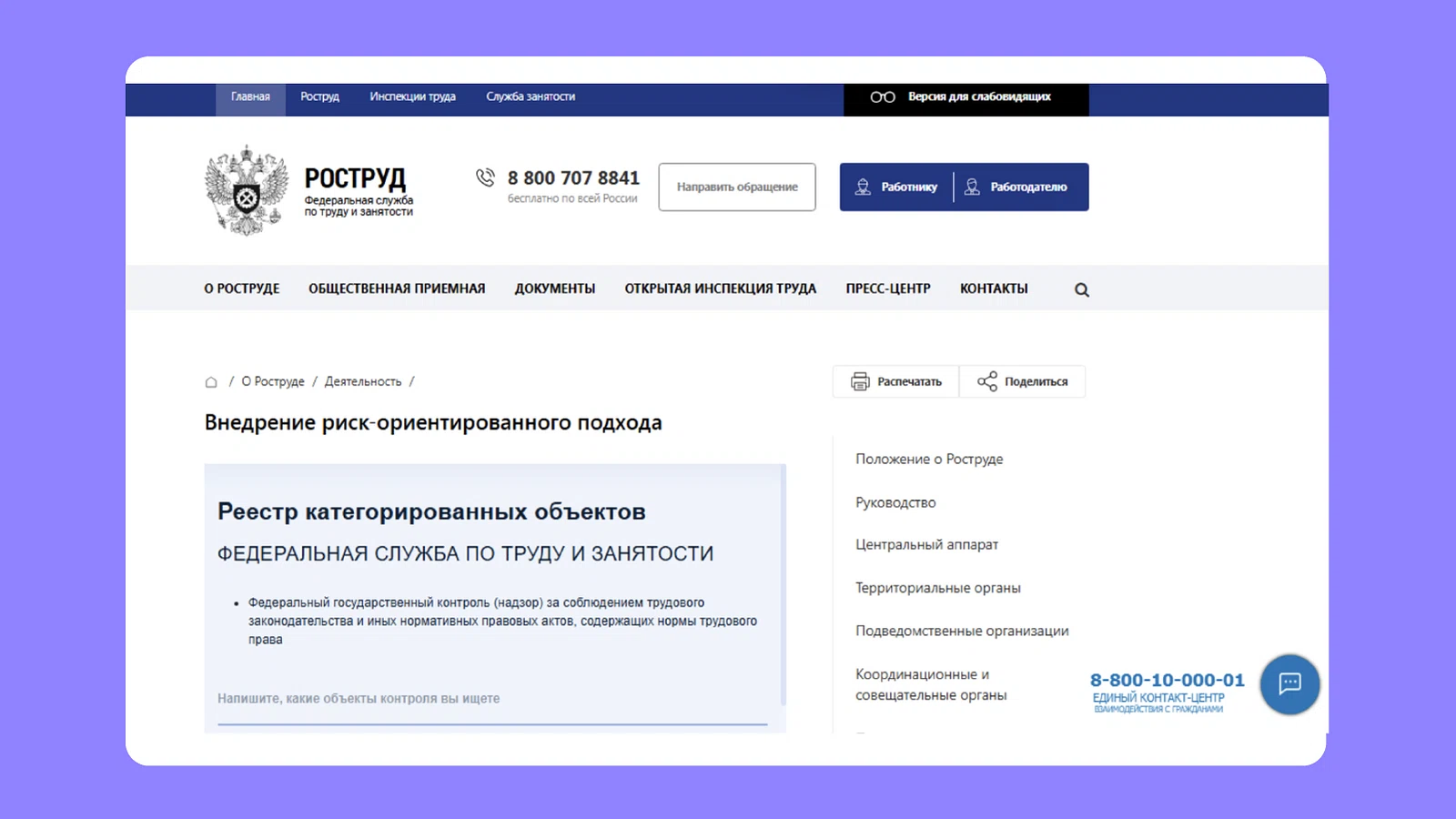Open Положение о Роструде sidebar link

pos(929,460)
